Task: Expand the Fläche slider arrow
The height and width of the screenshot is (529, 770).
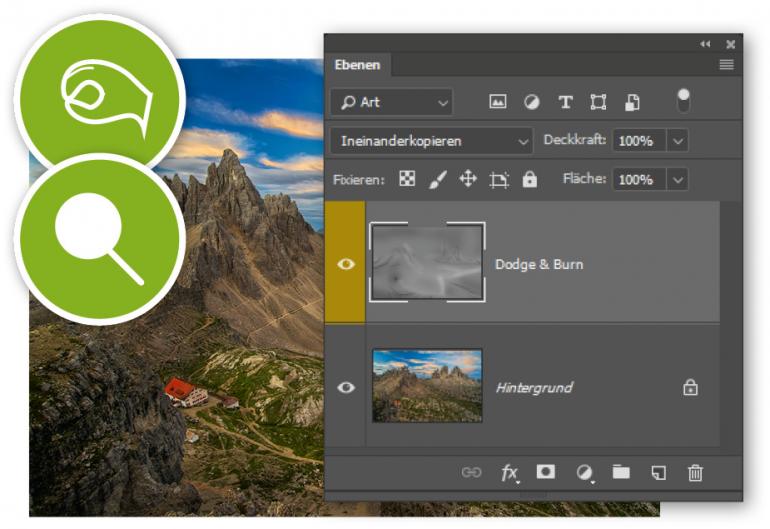Action: 678,179
